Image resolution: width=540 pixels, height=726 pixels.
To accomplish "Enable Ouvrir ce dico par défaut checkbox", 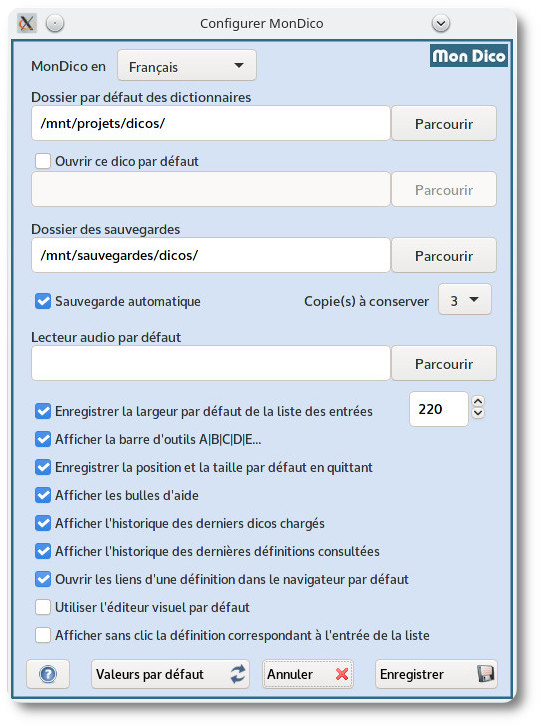I will tap(43, 161).
